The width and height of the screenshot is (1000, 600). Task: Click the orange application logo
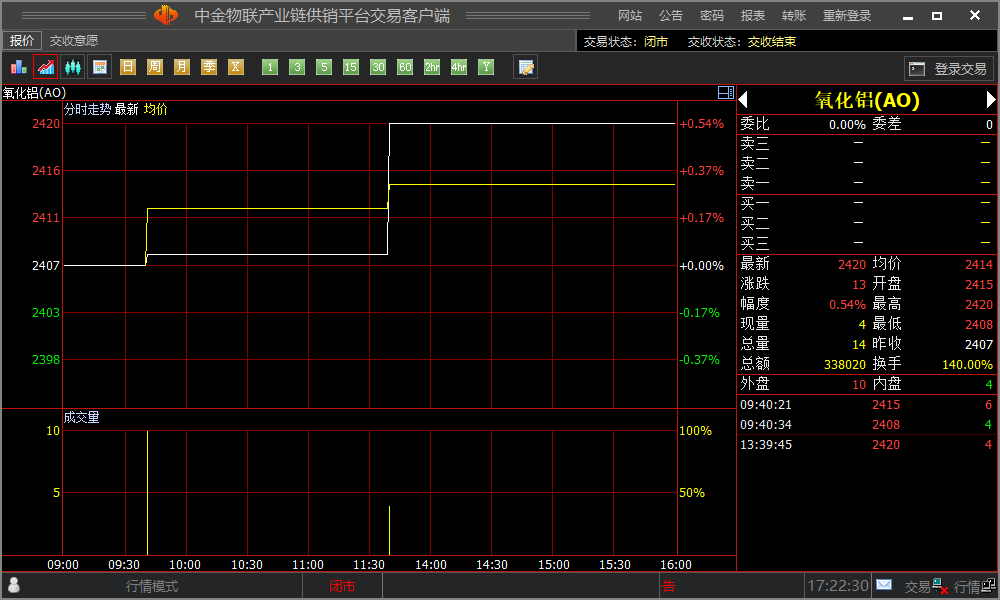point(166,15)
